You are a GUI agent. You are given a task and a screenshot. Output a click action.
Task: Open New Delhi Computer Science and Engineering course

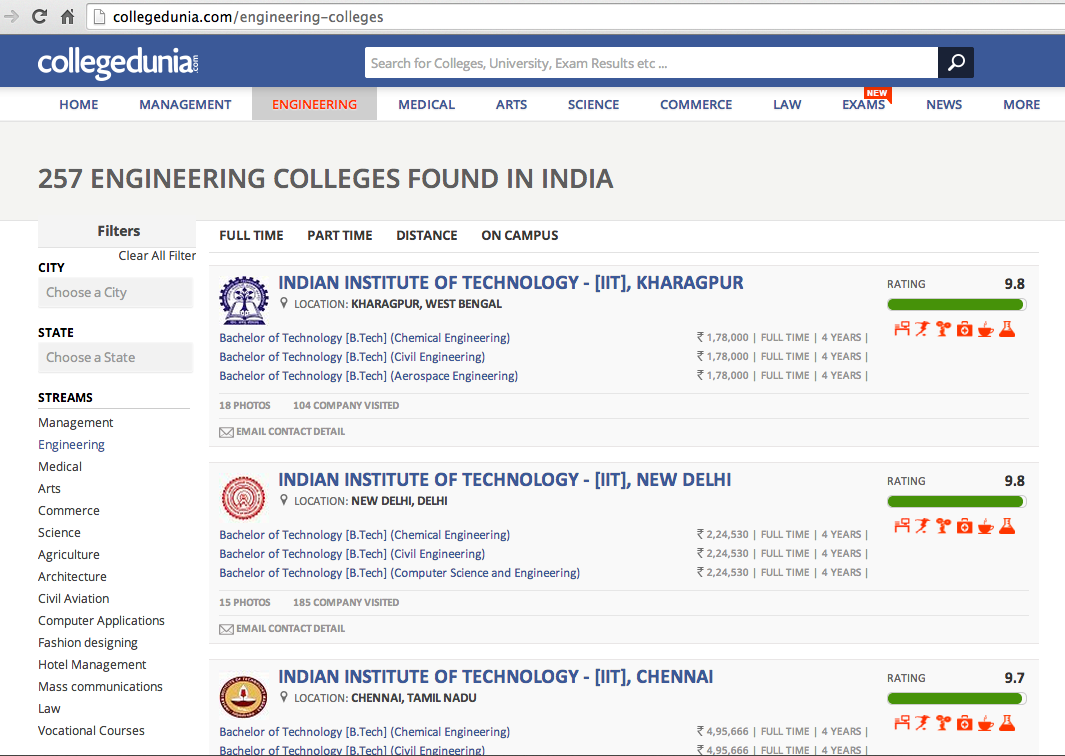(x=399, y=573)
